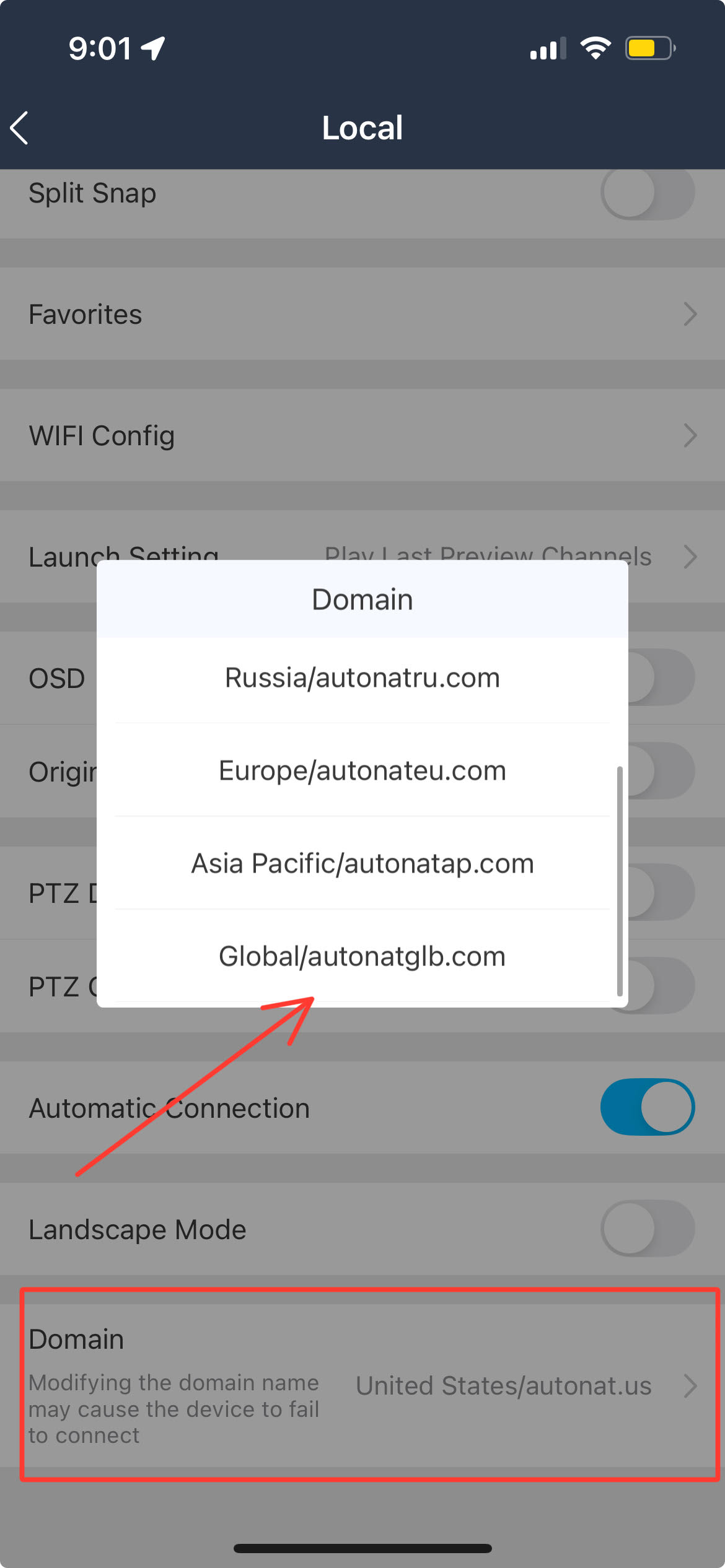Disable the Automatic Connection switch
This screenshot has height=1568, width=725.
tap(648, 1107)
